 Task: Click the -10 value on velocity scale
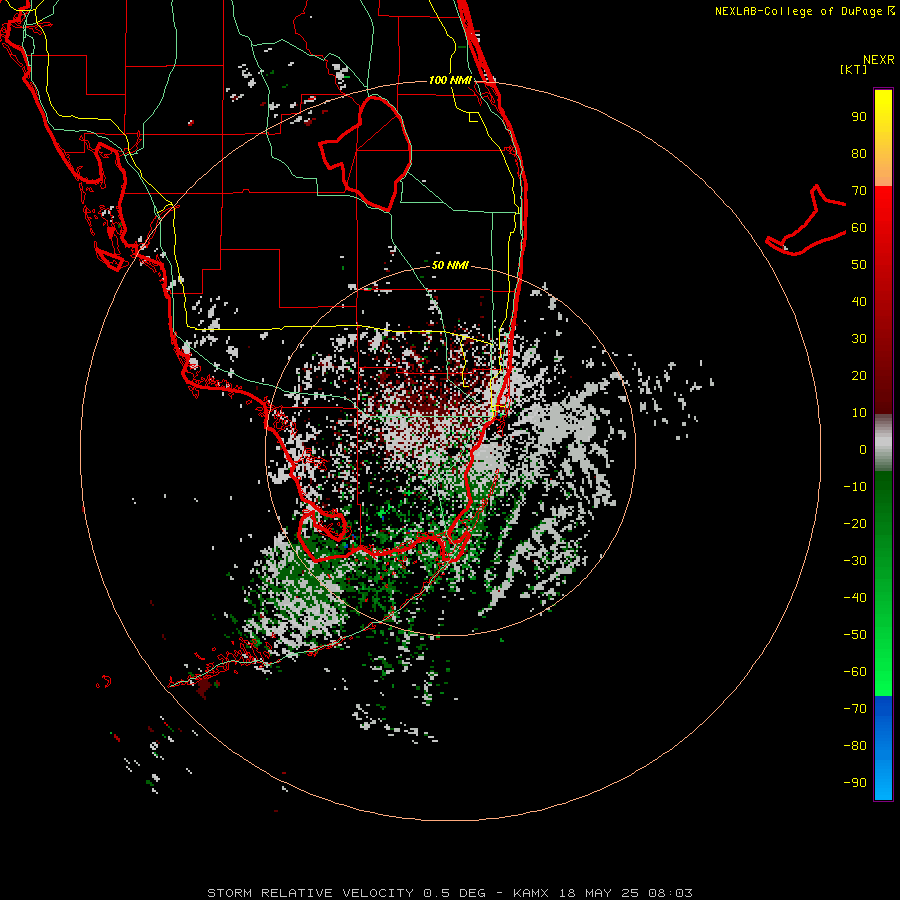855,487
